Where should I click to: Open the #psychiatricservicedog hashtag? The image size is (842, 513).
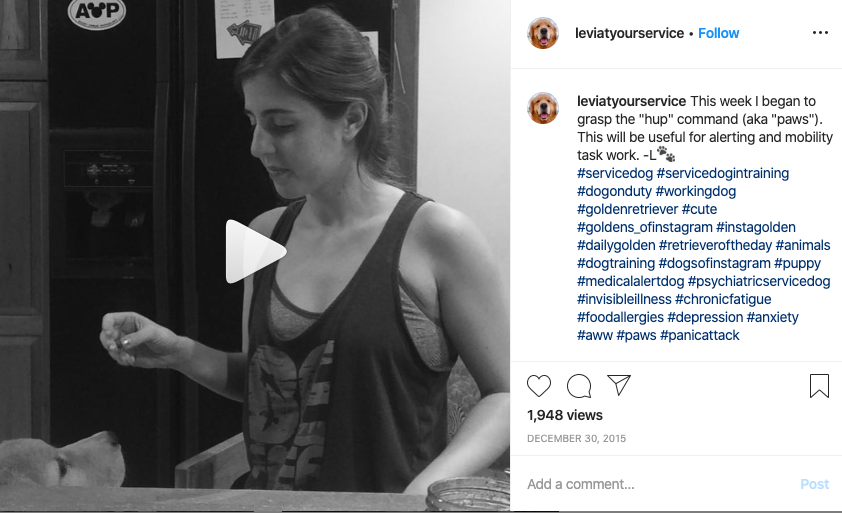759,281
